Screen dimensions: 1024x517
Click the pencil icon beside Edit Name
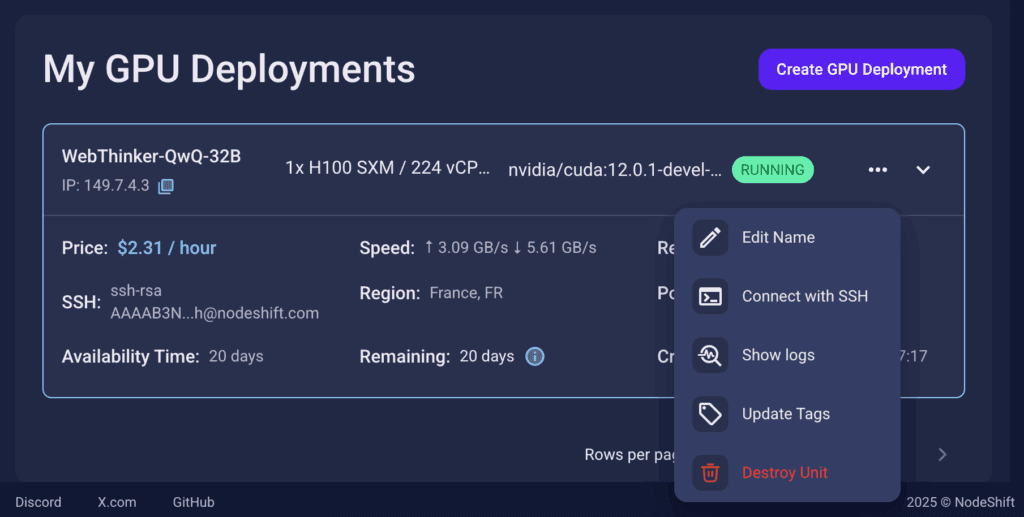coord(710,238)
